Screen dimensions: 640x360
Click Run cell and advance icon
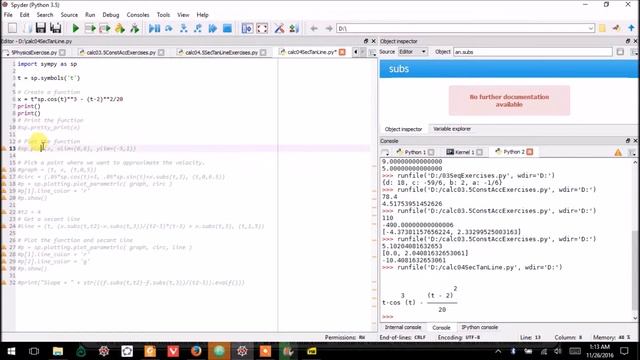click(x=105, y=28)
